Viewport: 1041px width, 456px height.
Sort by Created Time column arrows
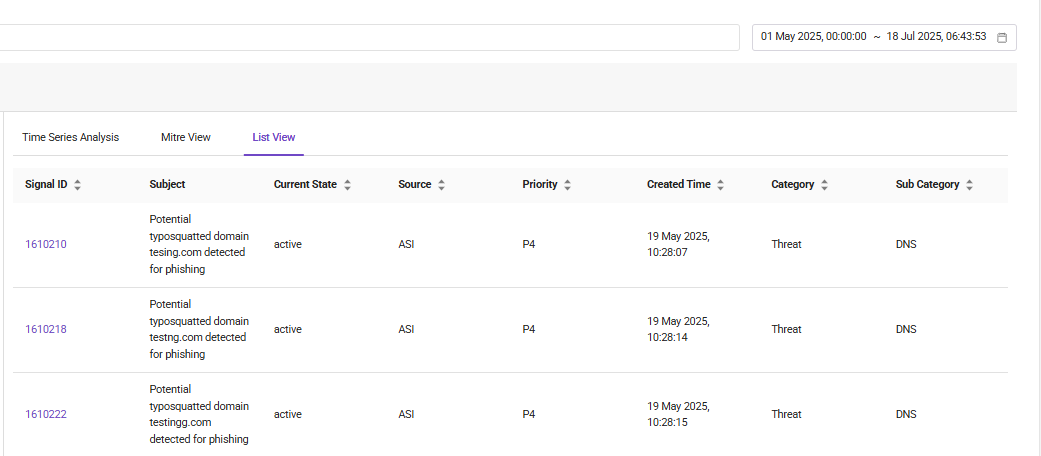coord(720,185)
